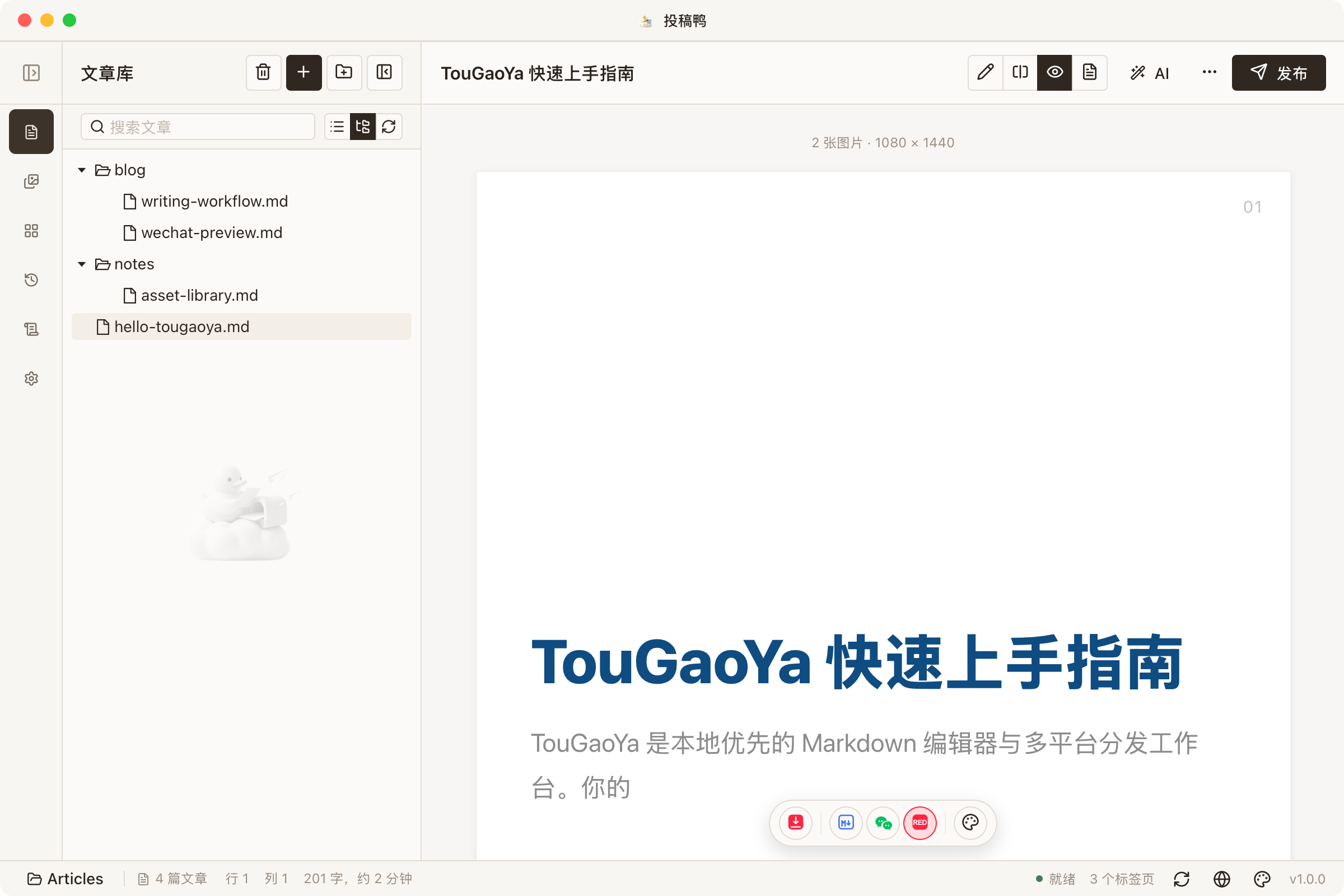
Task: Select hello-tougaoya.md
Action: tap(241, 326)
